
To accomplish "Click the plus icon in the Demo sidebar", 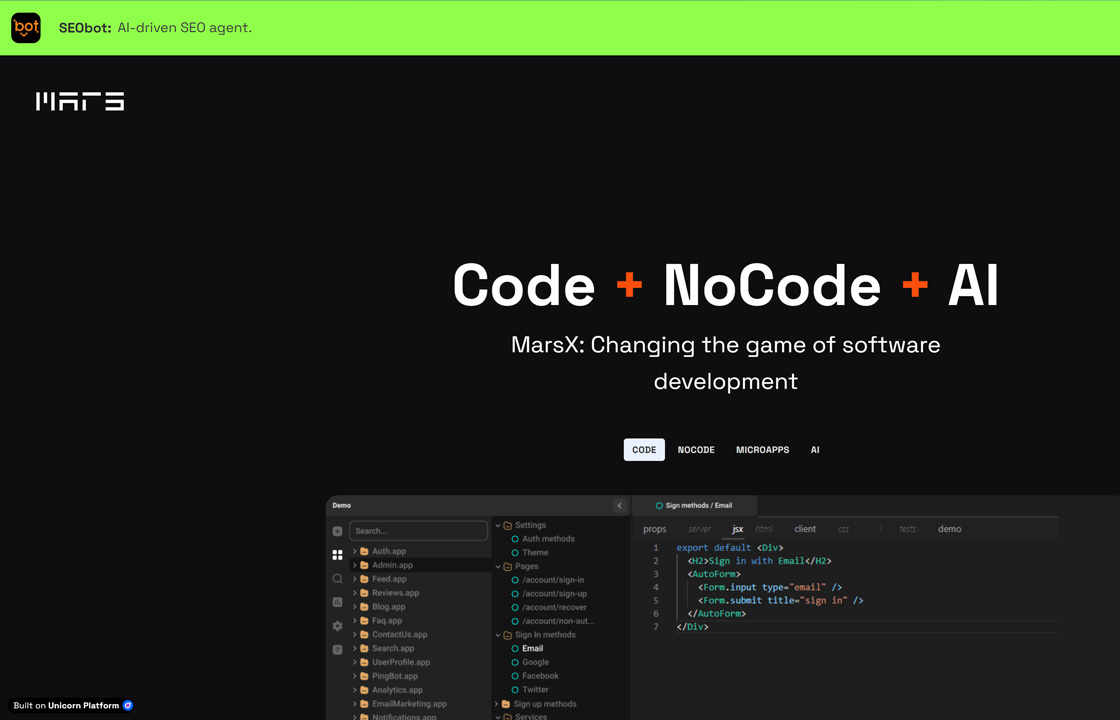I will pyautogui.click(x=337, y=531).
